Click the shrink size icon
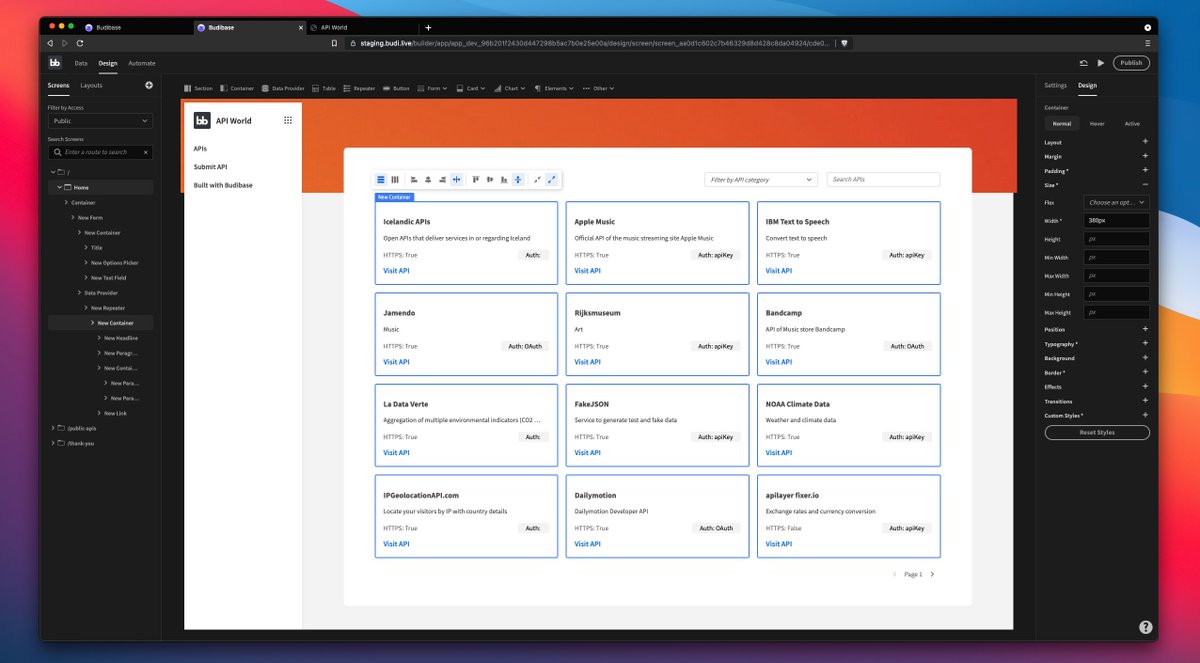 [x=537, y=180]
